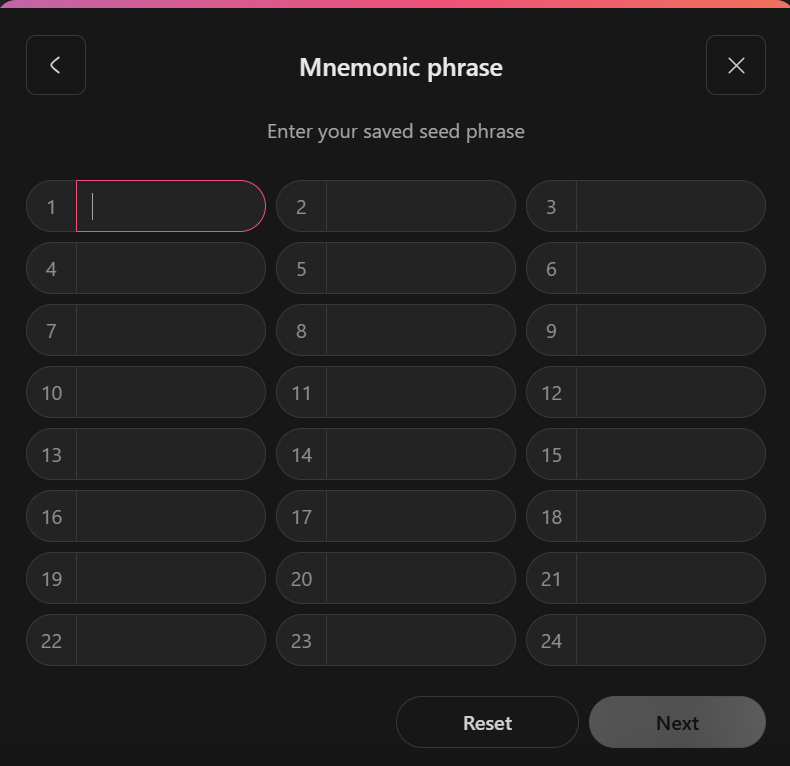Focus seed word input number 5
The image size is (790, 766).
tap(420, 269)
